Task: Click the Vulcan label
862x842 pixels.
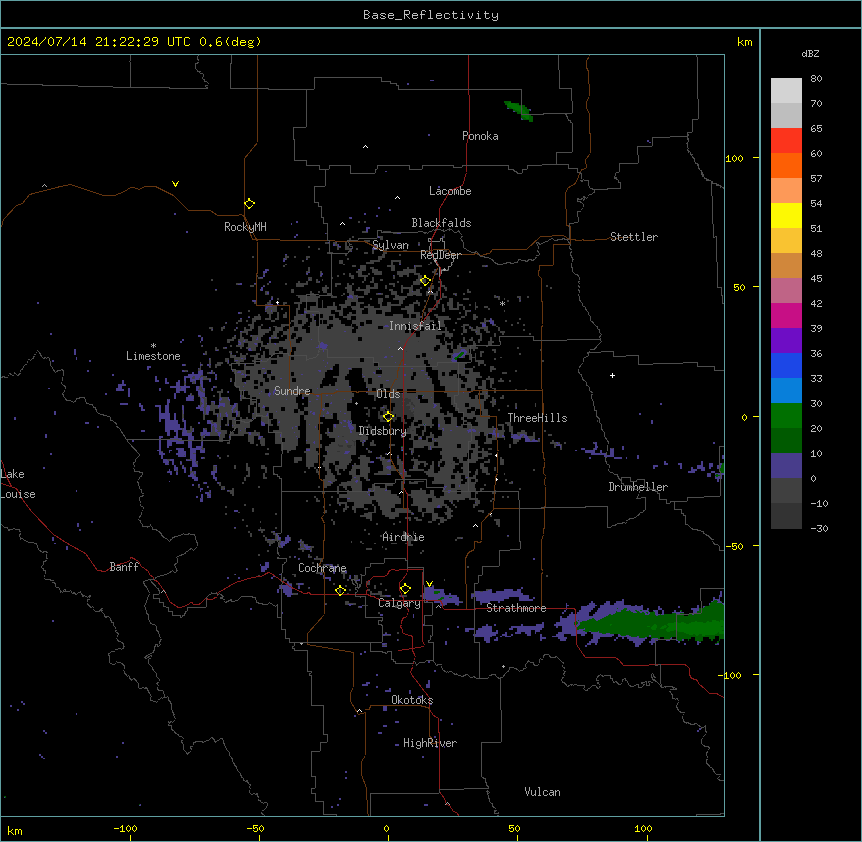Action: [542, 792]
